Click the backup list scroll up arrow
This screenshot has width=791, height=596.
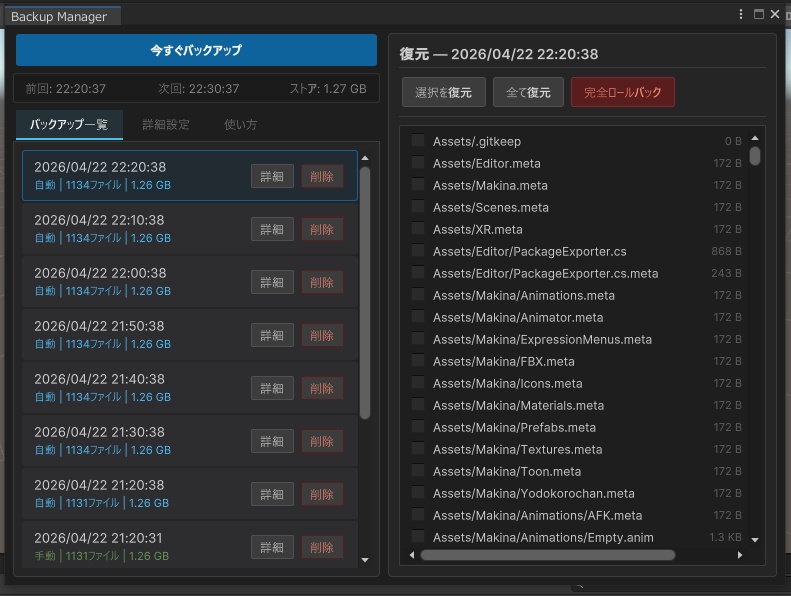tap(365, 158)
